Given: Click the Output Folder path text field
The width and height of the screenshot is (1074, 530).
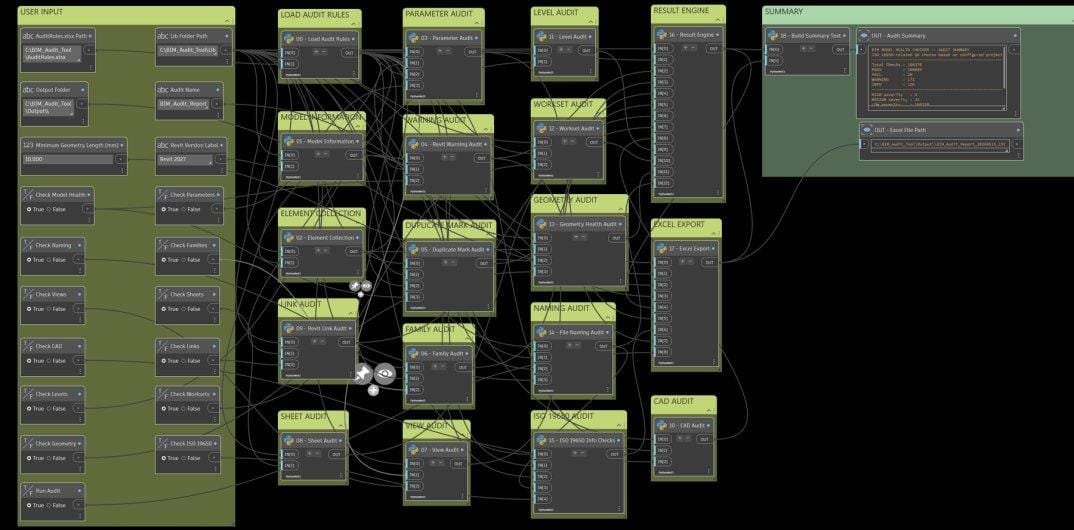Looking at the screenshot, I should pyautogui.click(x=48, y=107).
